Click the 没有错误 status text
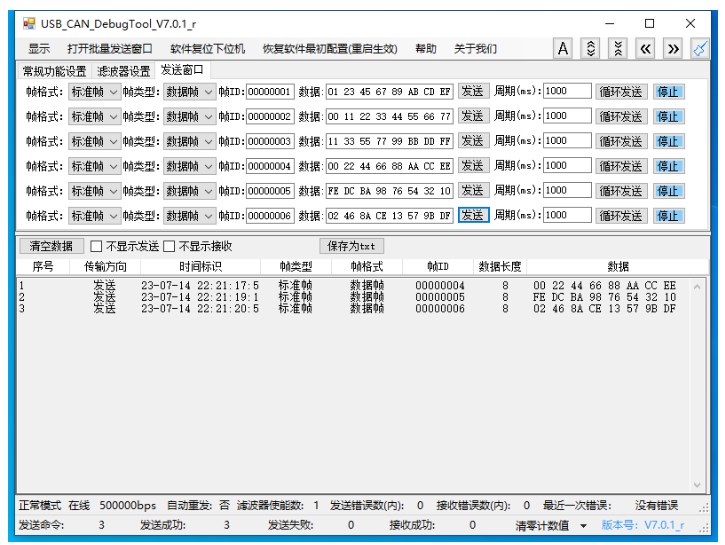This screenshot has height=545, width=725. 656,506
